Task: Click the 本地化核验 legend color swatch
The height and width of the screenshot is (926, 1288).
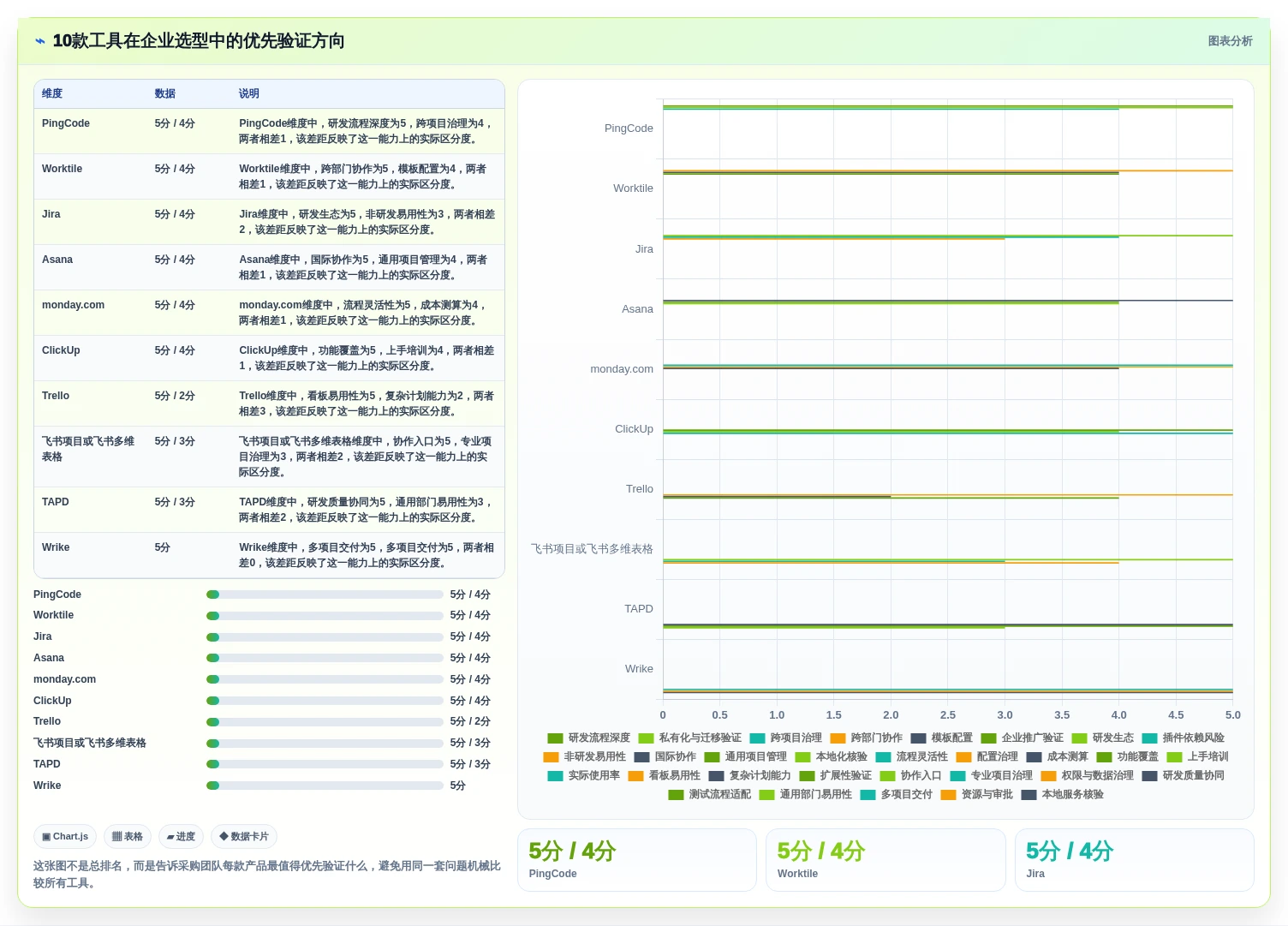Action: (802, 756)
